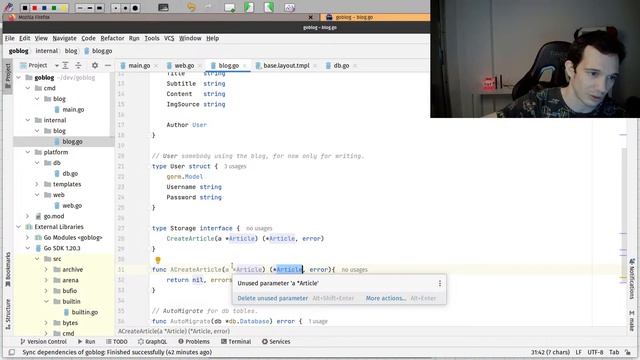
Task: Open the TODO tool window
Action: [x=117, y=341]
